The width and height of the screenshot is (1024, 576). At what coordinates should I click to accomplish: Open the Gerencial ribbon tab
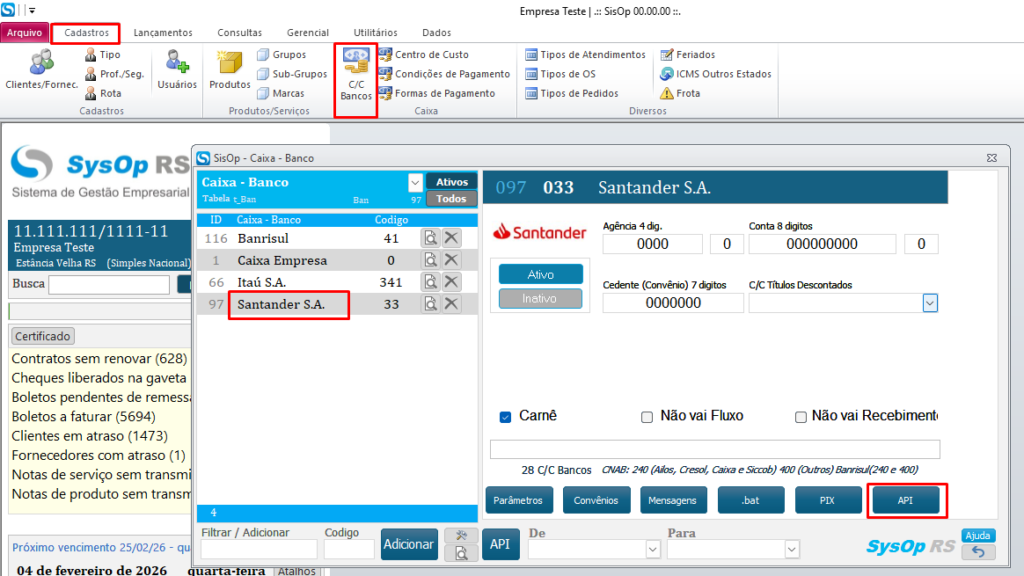[307, 33]
